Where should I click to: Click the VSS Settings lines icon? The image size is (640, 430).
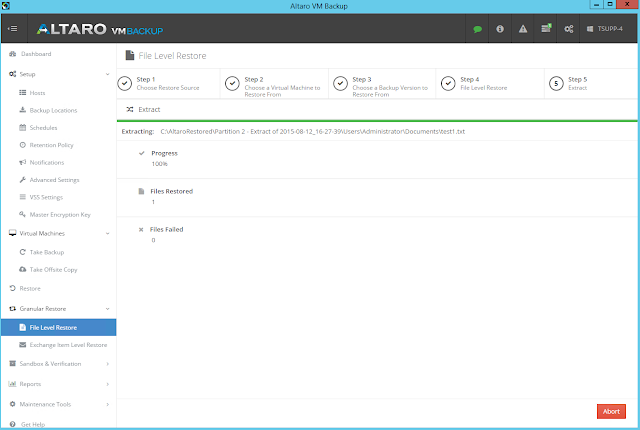coord(23,197)
